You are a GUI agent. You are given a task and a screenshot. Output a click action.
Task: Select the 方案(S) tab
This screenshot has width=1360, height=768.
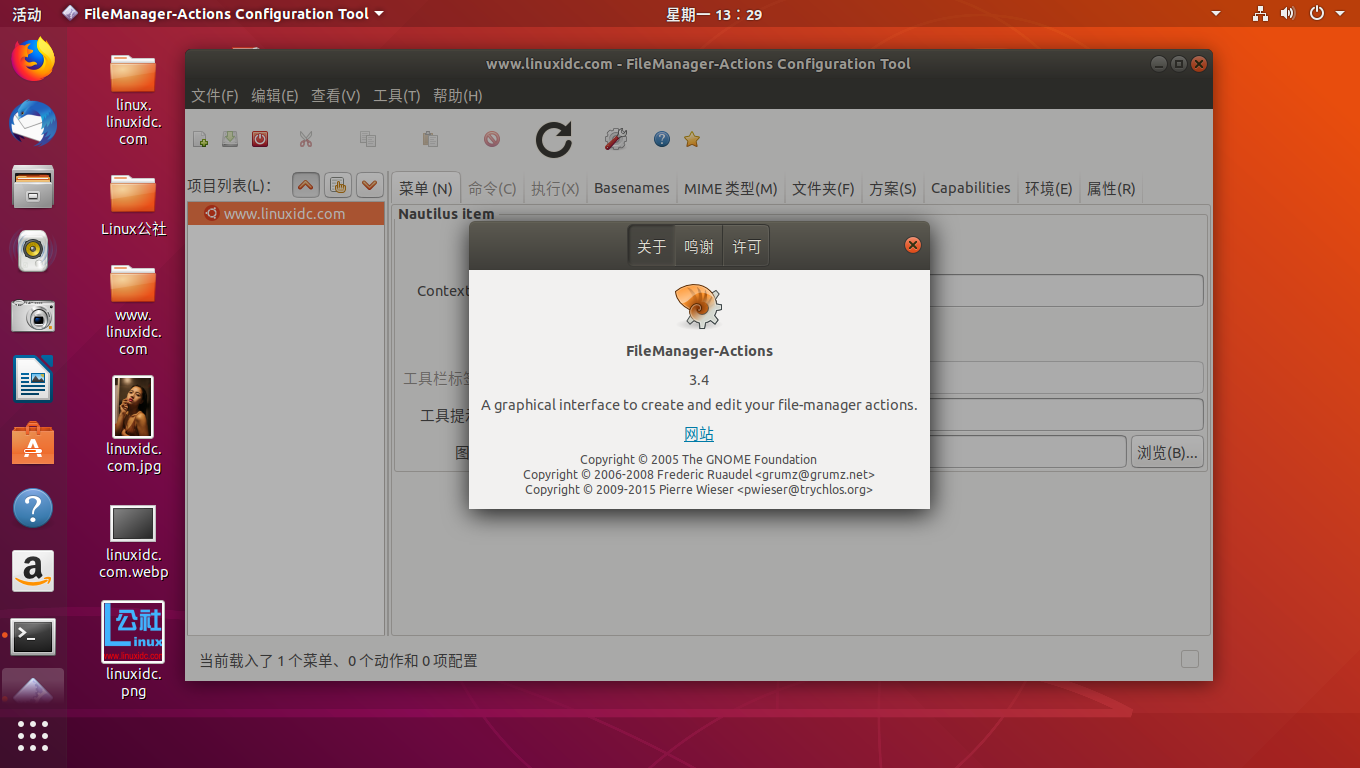click(x=893, y=188)
